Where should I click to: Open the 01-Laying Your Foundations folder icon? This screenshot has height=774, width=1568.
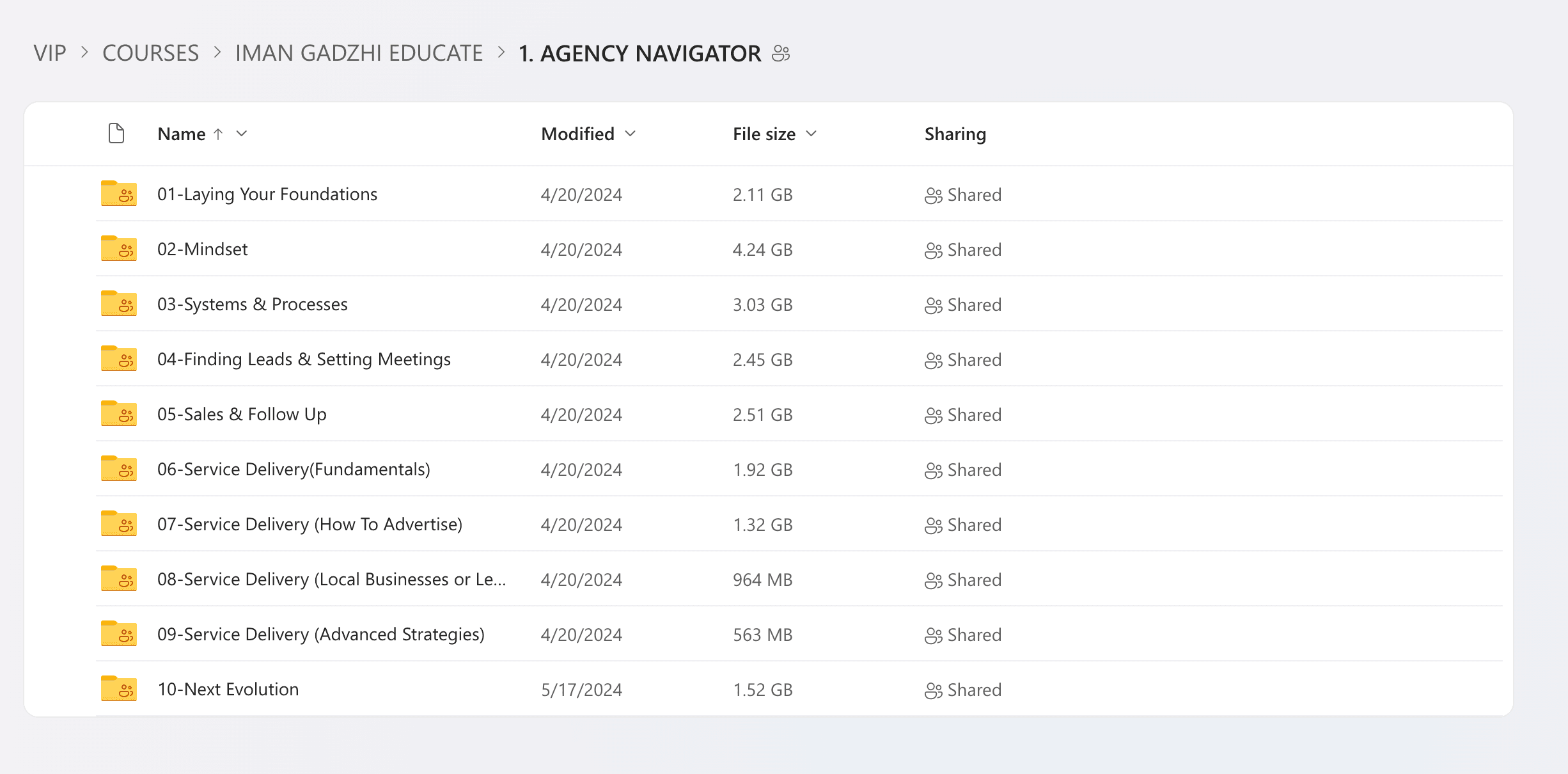pos(119,193)
